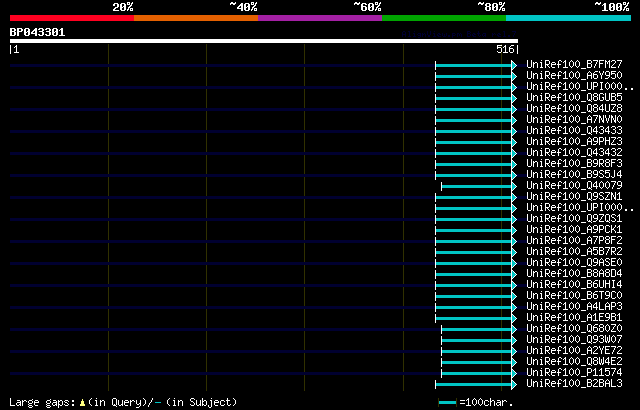Click the white query sequence bar

click(264, 41)
